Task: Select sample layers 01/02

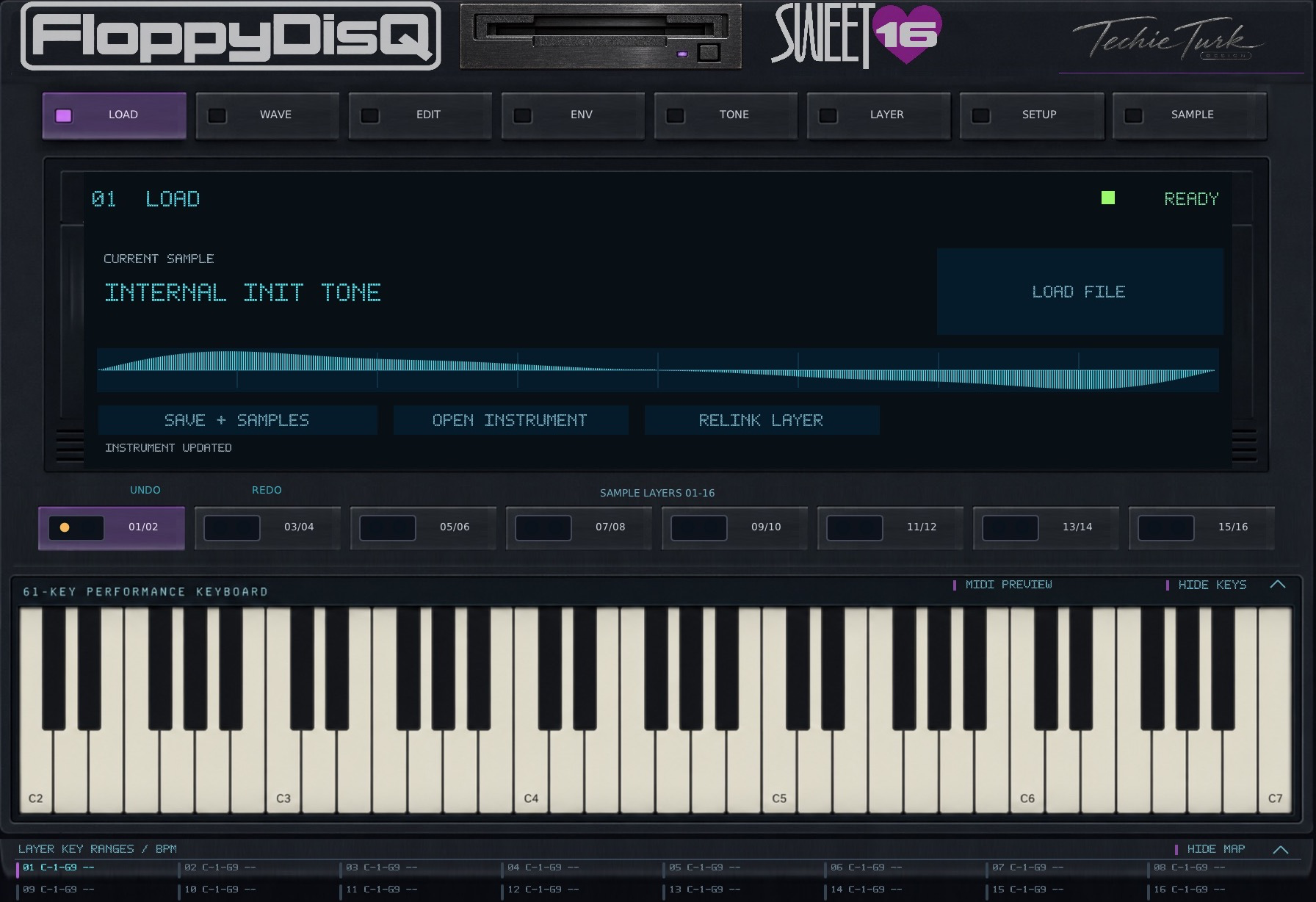Action: click(112, 527)
